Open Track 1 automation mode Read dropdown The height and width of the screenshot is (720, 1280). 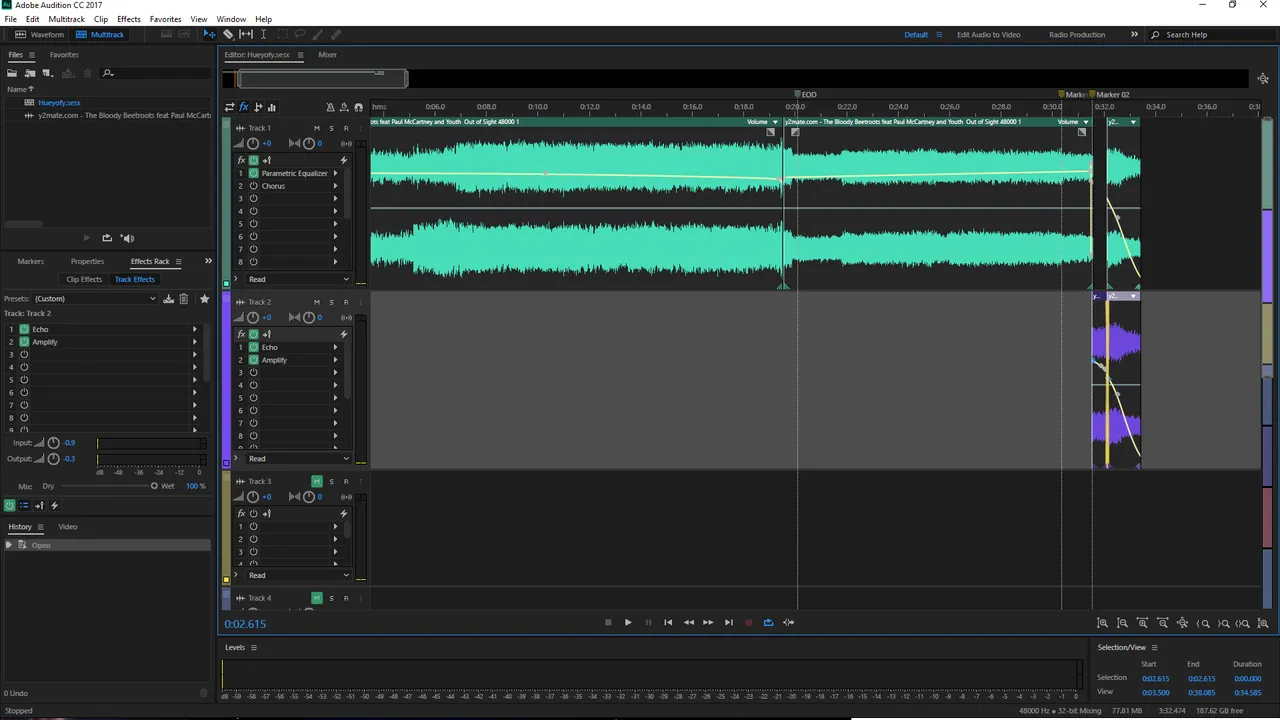(x=299, y=279)
